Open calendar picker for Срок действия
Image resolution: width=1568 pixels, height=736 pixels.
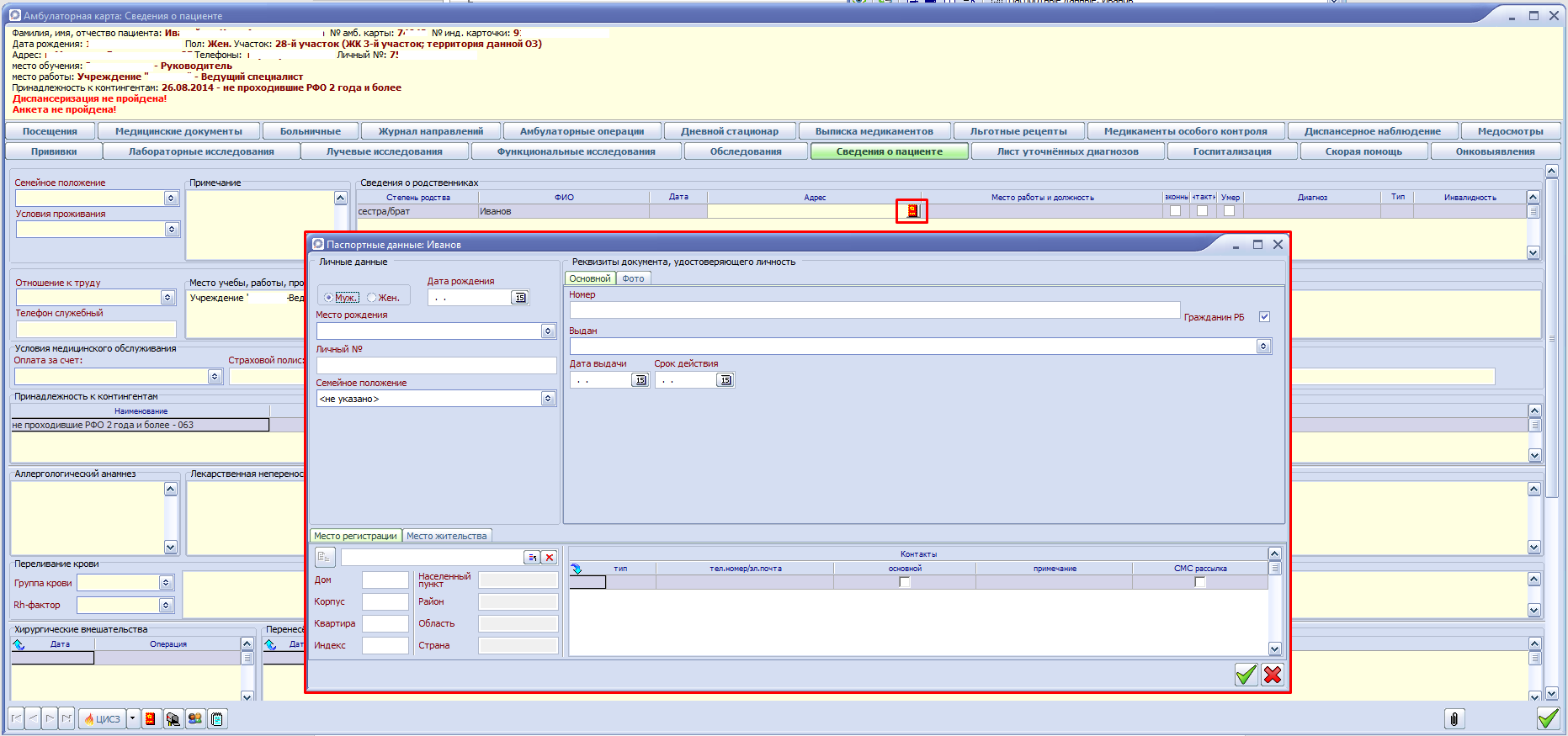(x=725, y=380)
